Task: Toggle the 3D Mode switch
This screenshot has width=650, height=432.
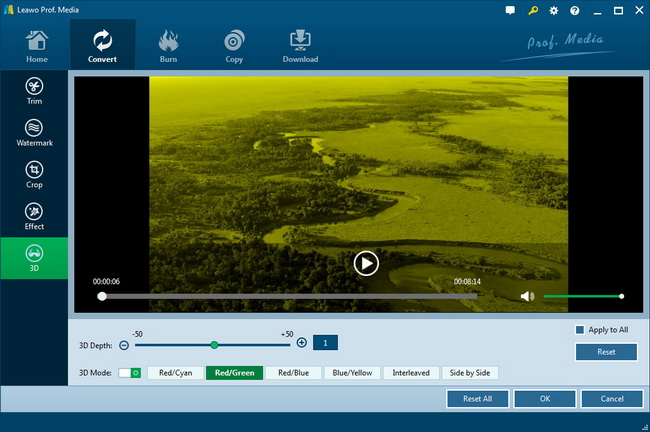Action: [130, 373]
